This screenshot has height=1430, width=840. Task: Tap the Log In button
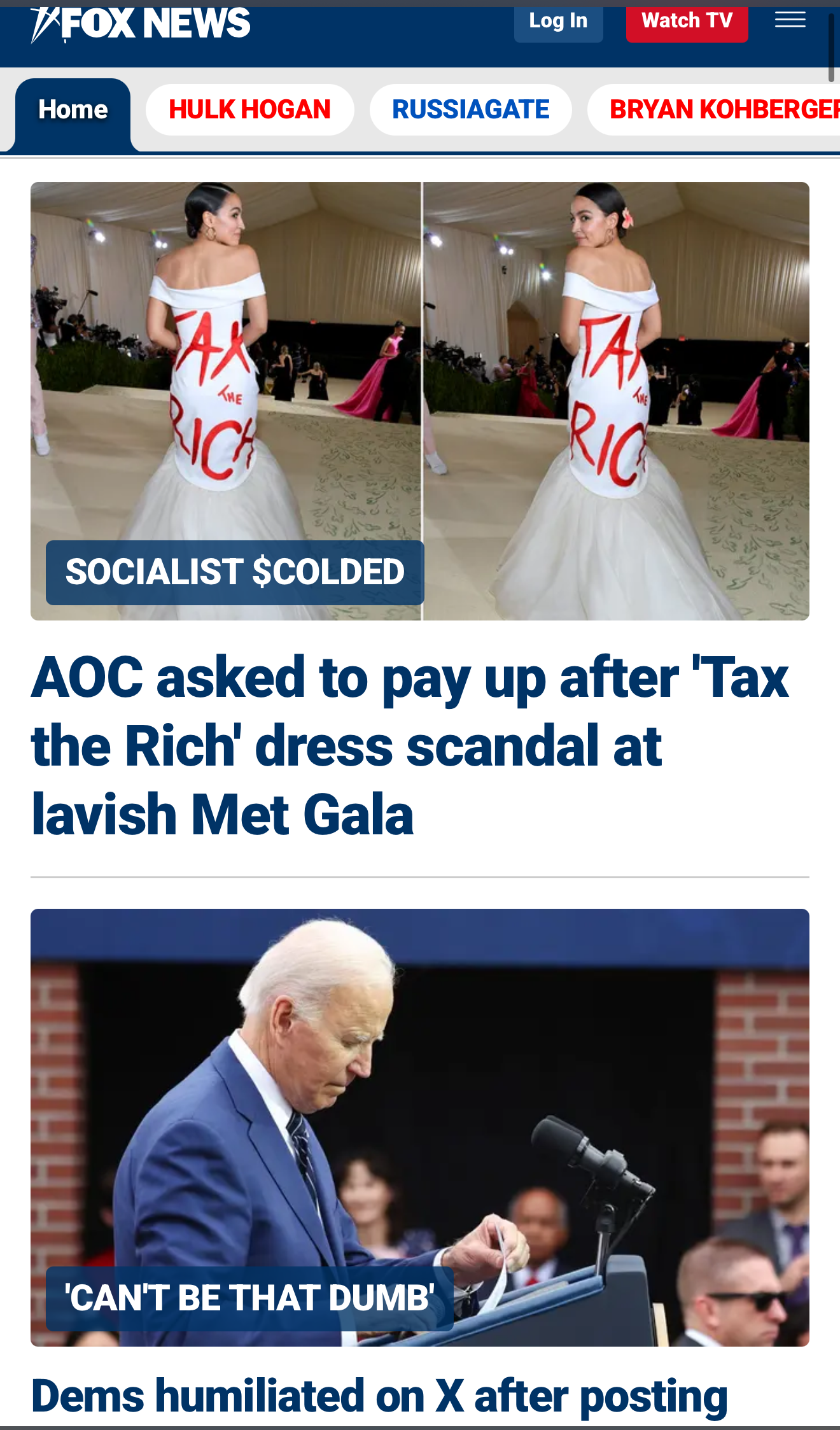point(558,22)
